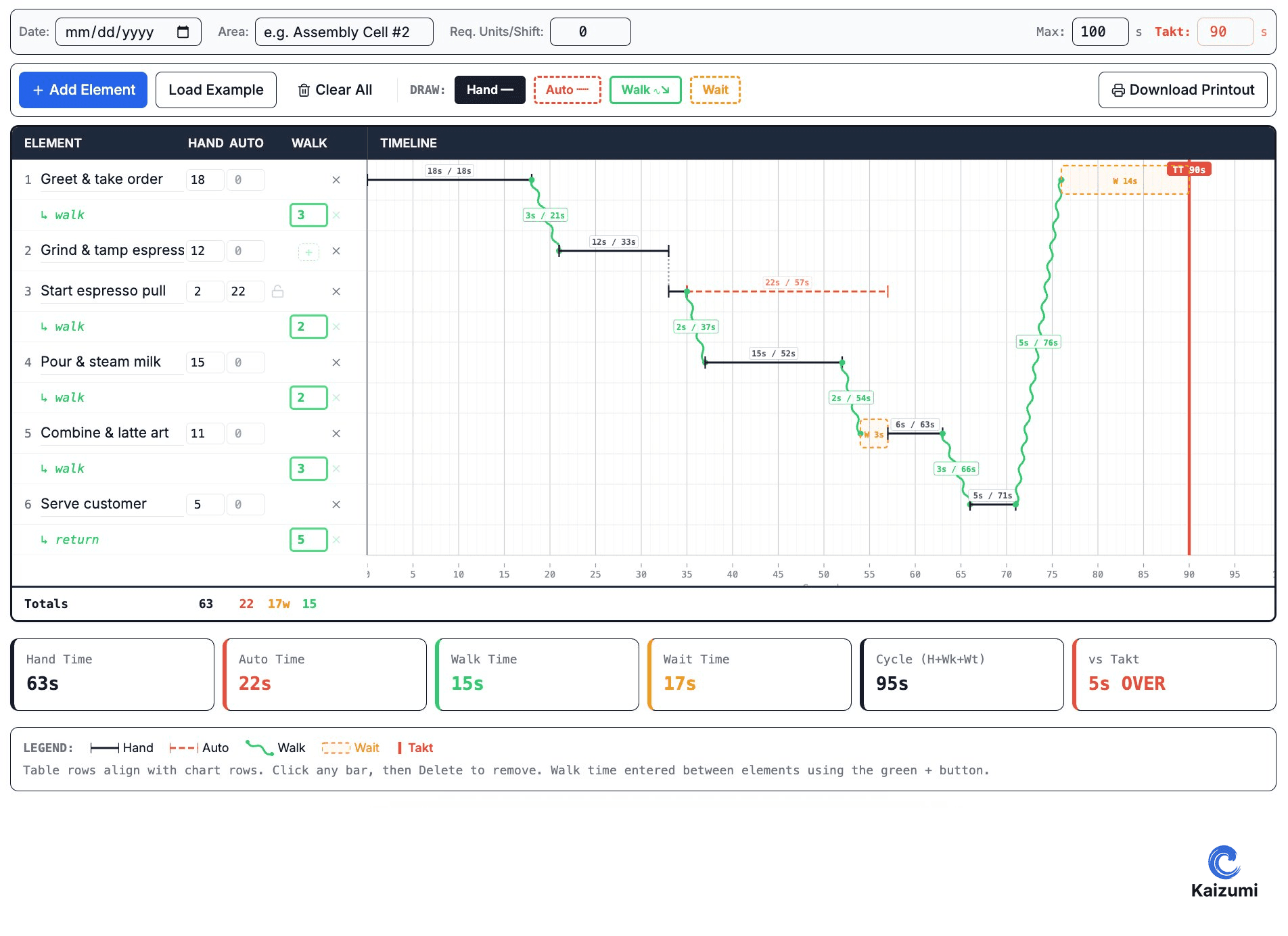Click the green plus add-walk button
The height and width of the screenshot is (936, 1288).
point(308,252)
